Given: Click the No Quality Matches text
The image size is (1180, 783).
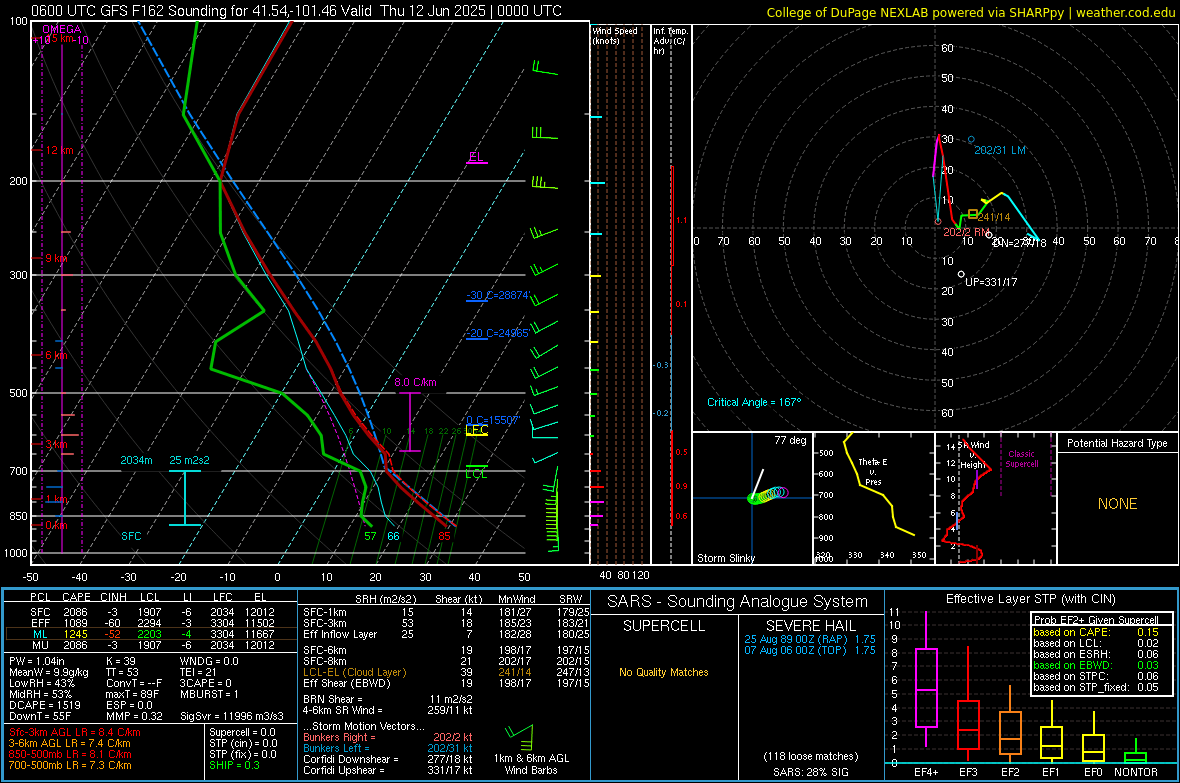Looking at the screenshot, I should [664, 672].
